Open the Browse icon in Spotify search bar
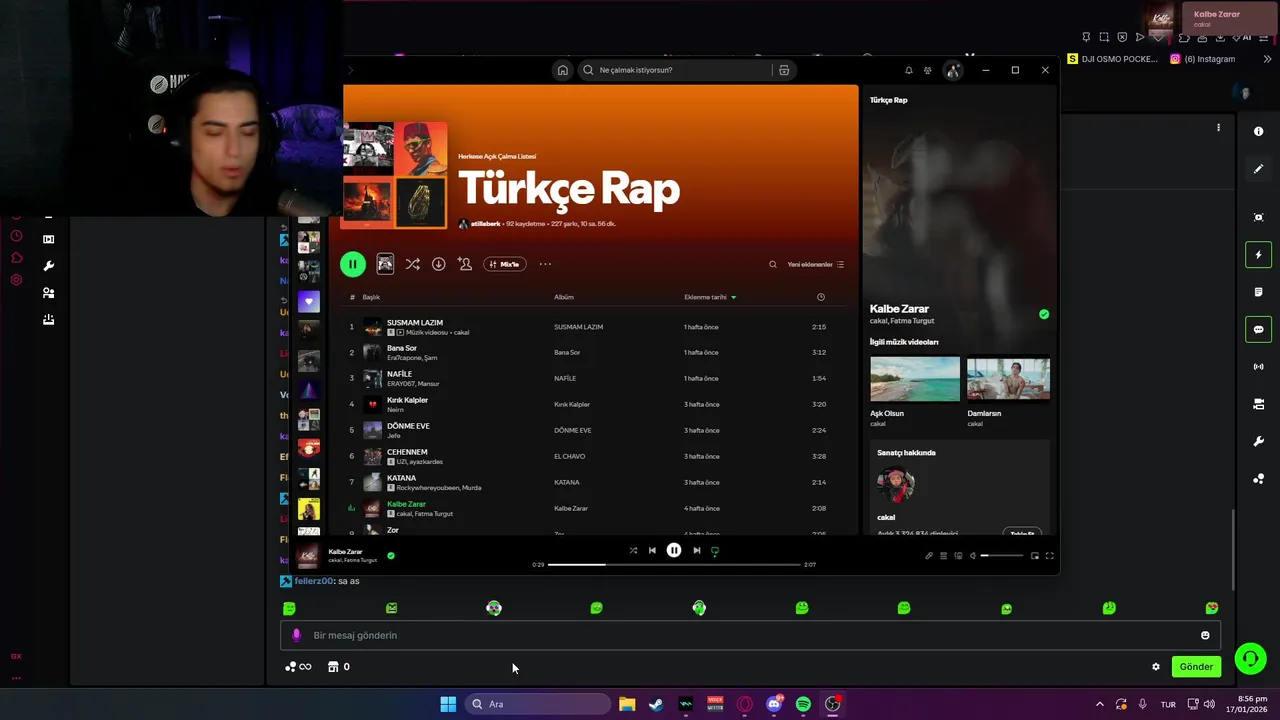 coord(784,70)
